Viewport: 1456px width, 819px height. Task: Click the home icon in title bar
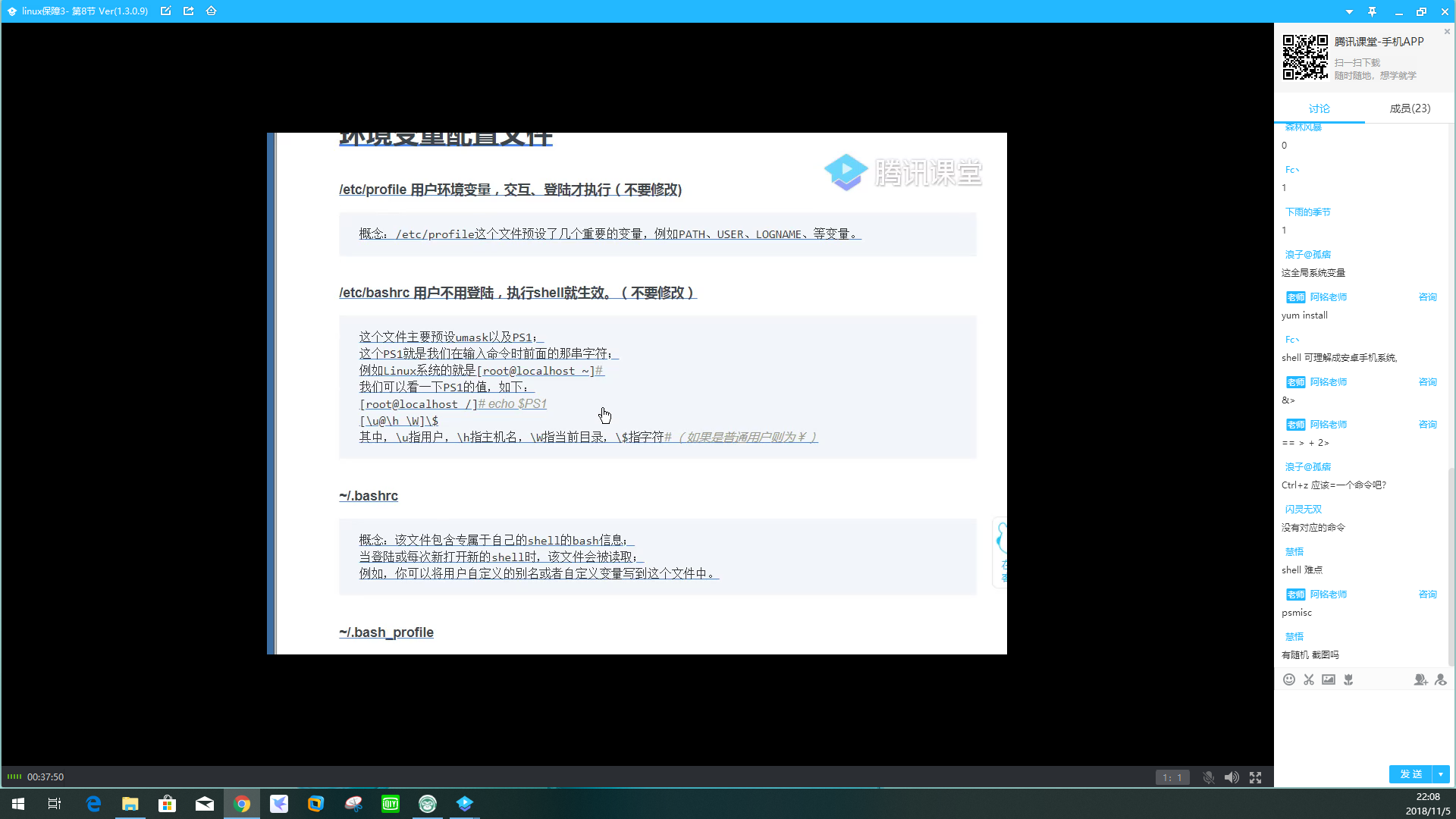click(212, 11)
